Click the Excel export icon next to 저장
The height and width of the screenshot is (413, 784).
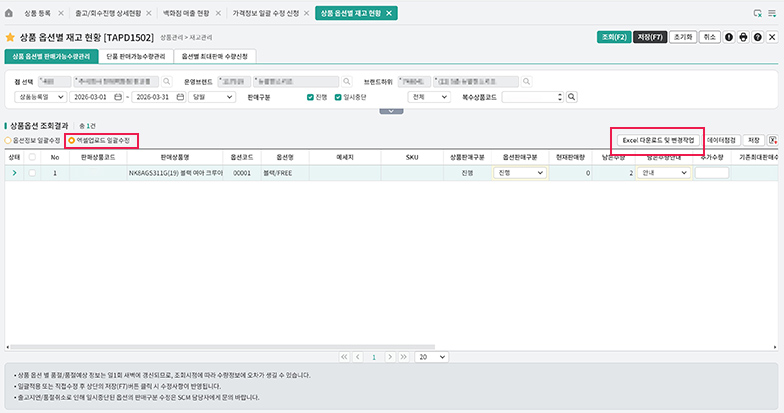coord(772,140)
